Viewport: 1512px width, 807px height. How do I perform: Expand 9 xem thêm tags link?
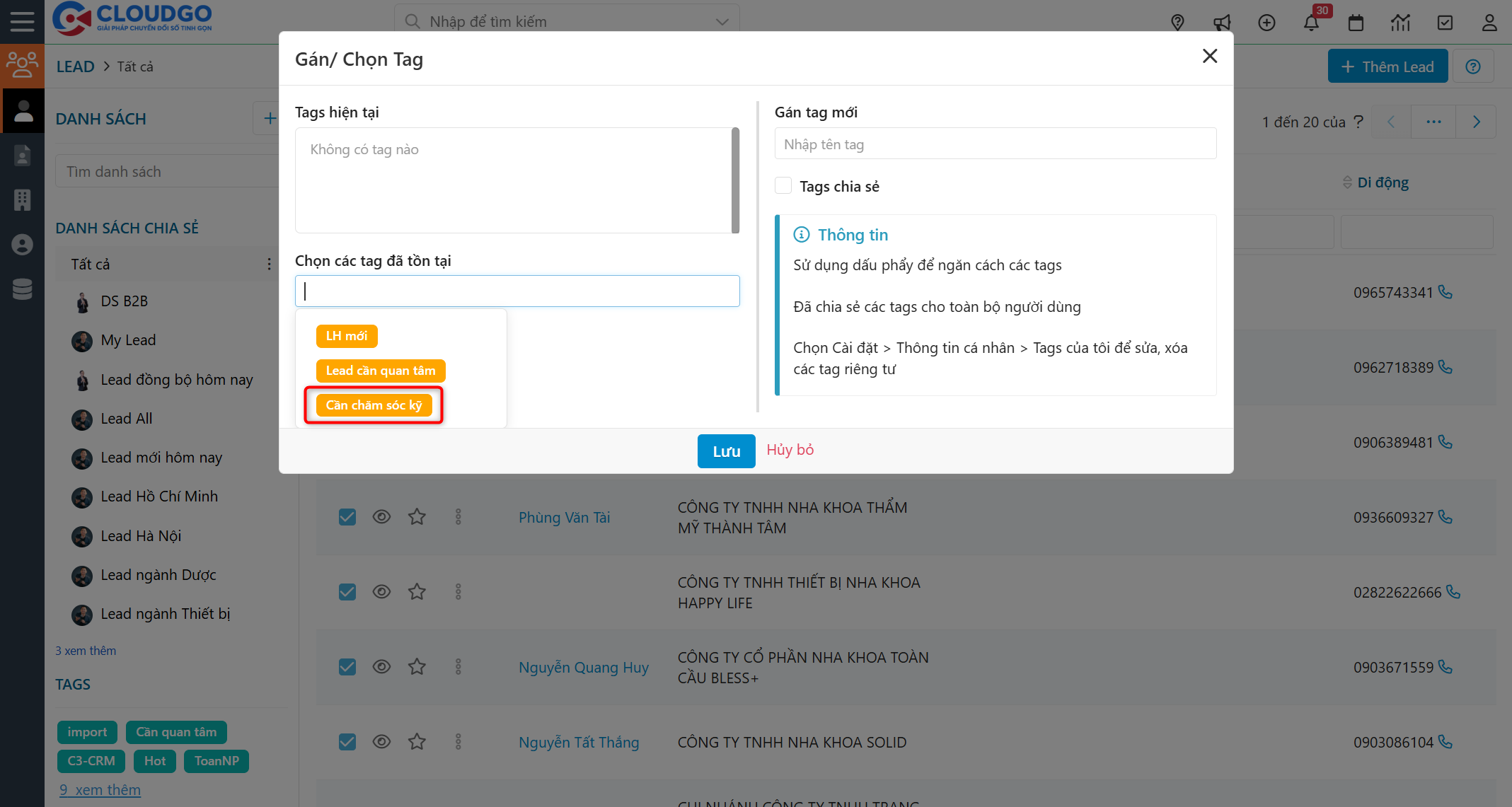coord(100,789)
